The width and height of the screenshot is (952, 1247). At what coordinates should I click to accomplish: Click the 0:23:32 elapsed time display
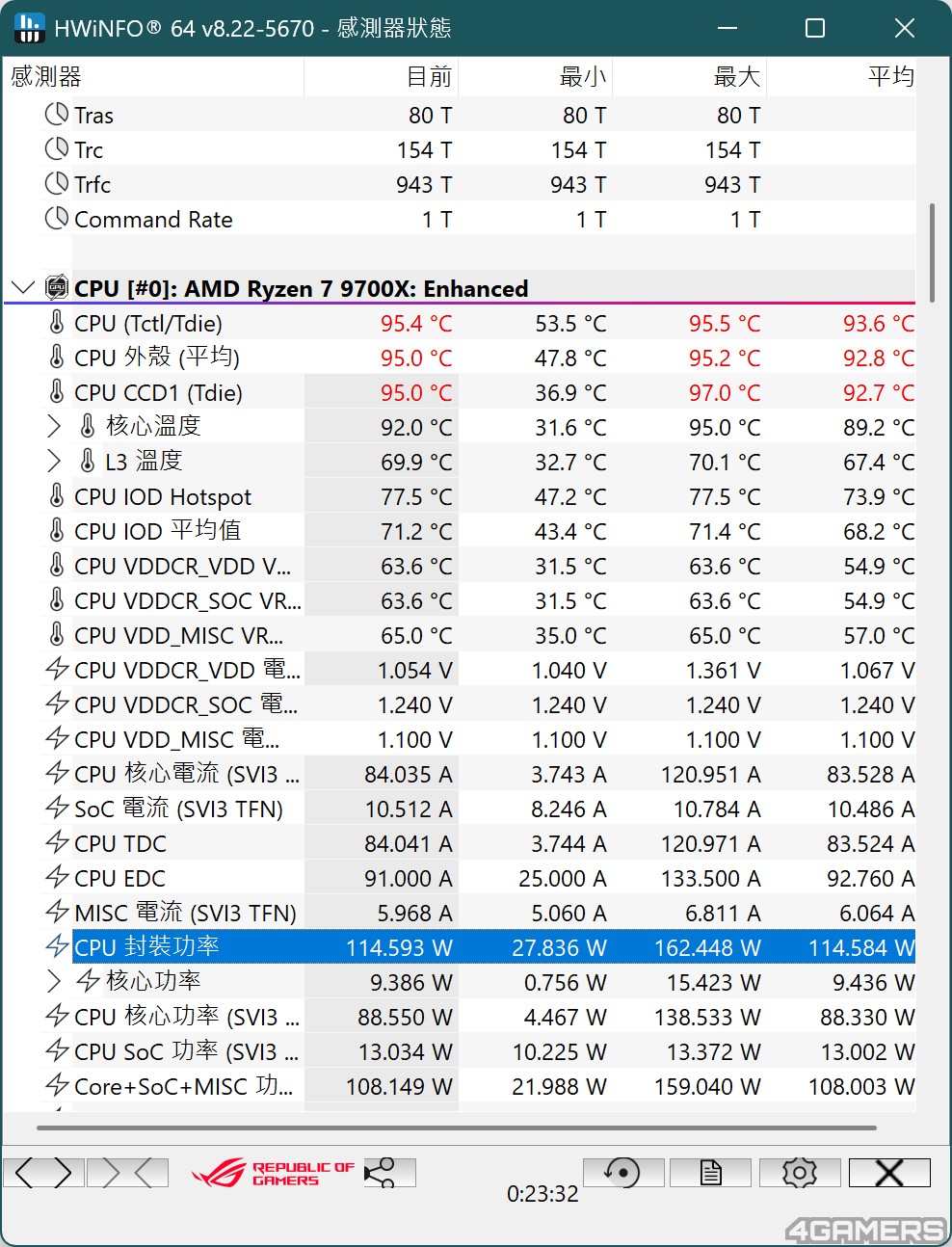(542, 1194)
